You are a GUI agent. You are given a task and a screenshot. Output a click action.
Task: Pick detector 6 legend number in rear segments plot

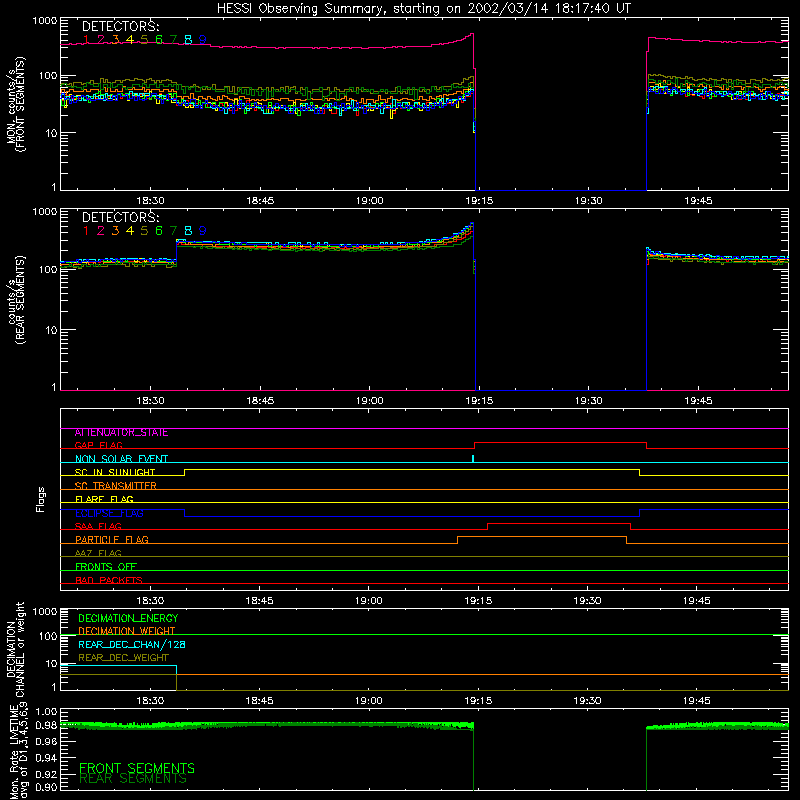159,231
